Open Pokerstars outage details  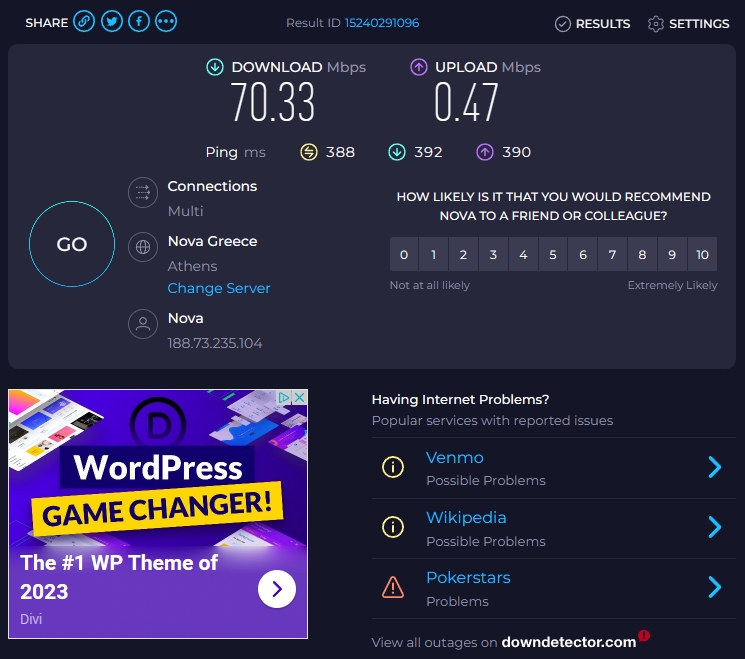click(x=468, y=577)
